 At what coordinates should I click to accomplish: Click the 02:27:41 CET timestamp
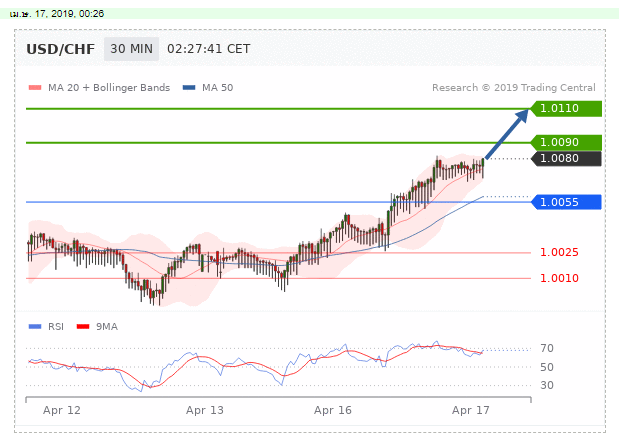pos(208,49)
